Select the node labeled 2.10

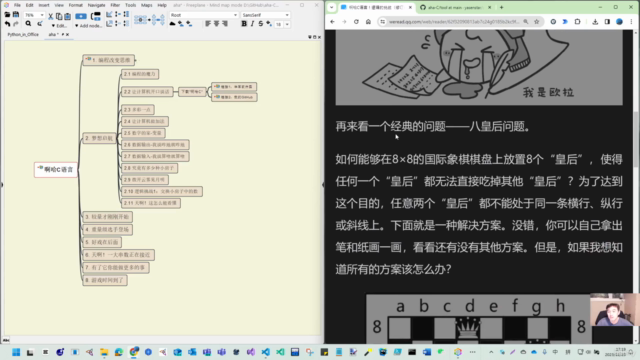162,191
